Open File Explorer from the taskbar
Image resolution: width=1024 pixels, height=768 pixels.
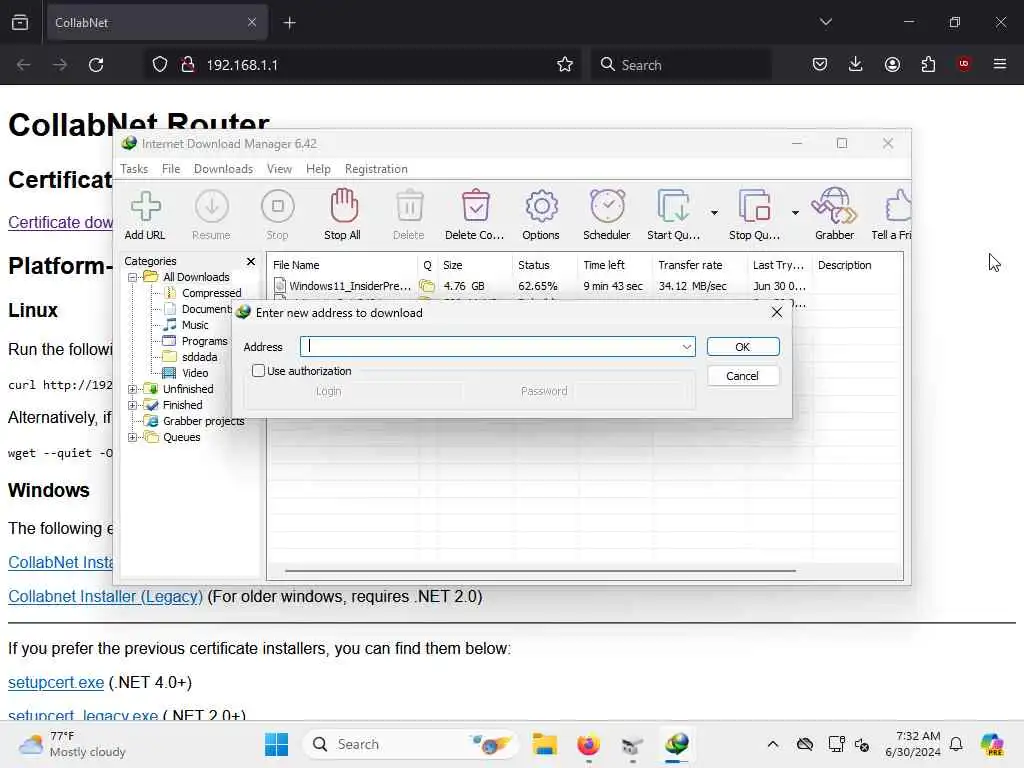click(x=545, y=744)
